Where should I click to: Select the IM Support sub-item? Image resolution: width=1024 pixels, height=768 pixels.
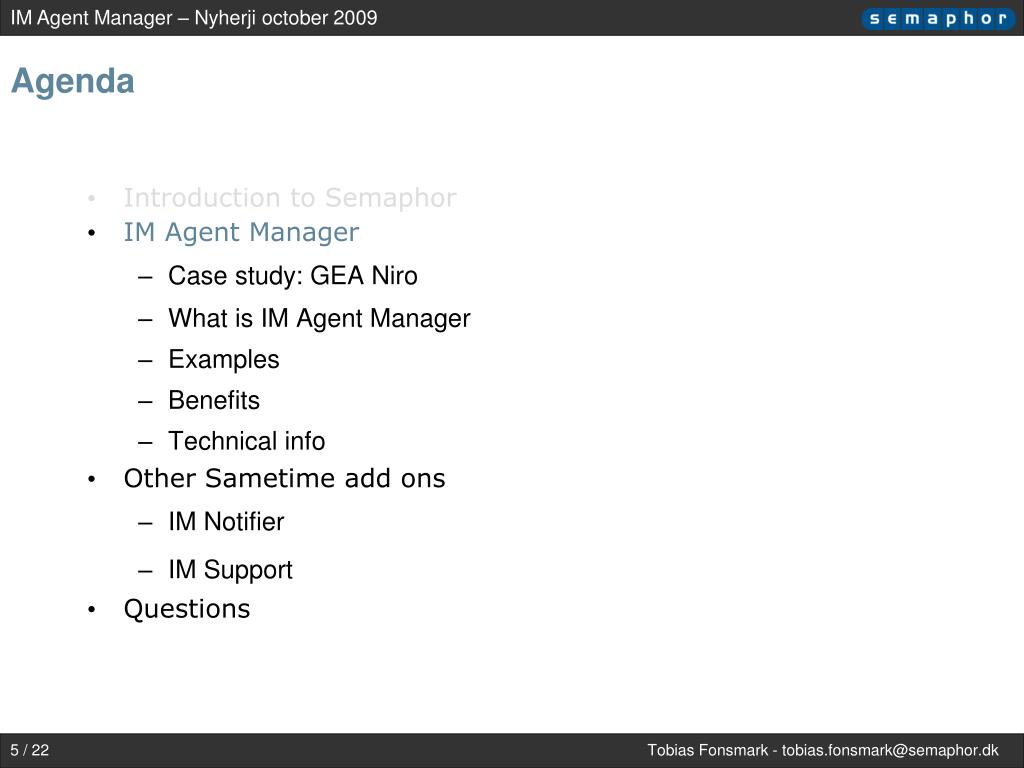[231, 570]
